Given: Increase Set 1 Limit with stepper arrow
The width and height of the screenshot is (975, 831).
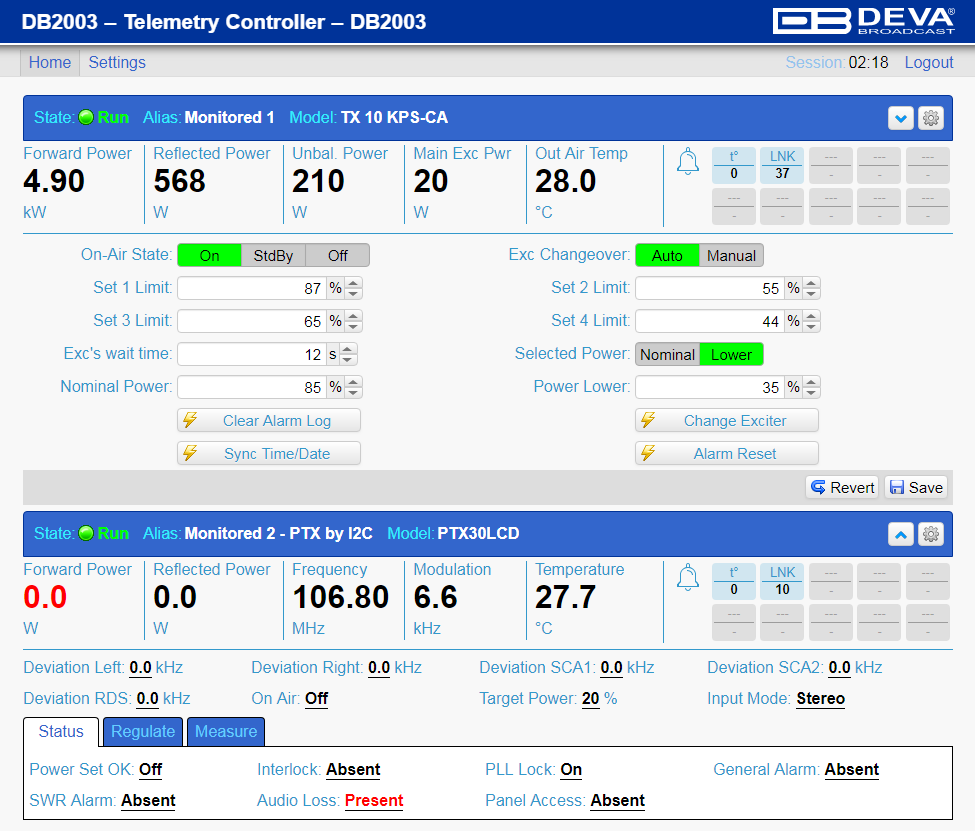Looking at the screenshot, I should point(353,284).
